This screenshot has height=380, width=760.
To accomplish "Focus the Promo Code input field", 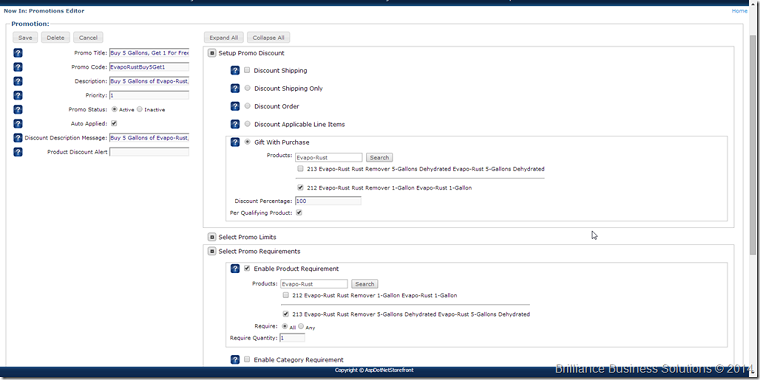I will 149,67.
